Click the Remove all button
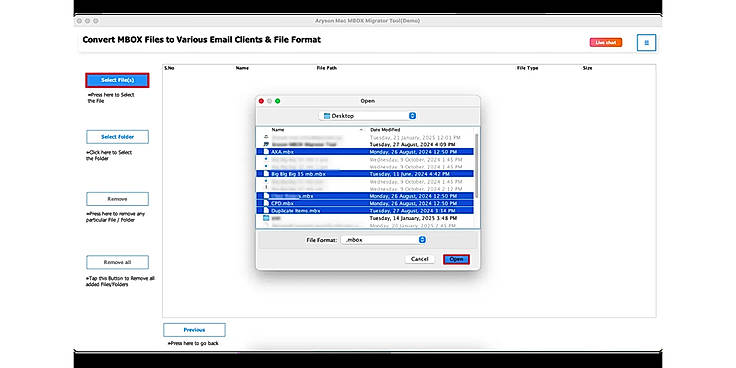 pyautogui.click(x=117, y=262)
